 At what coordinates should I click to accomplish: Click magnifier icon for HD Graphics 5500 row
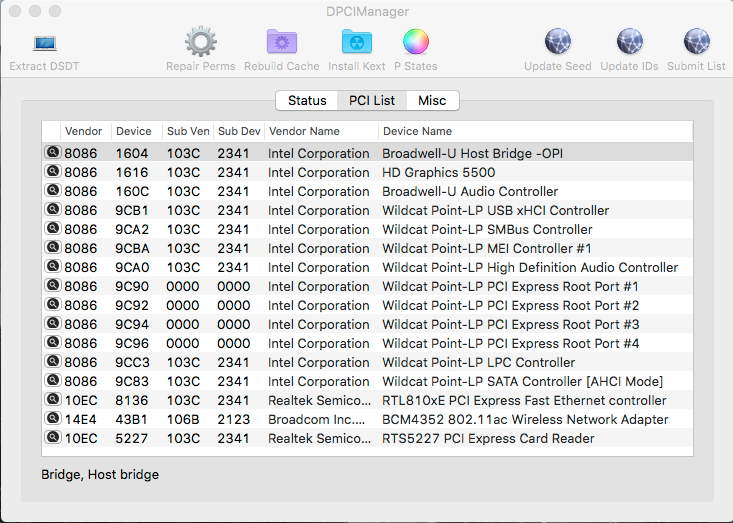53,172
